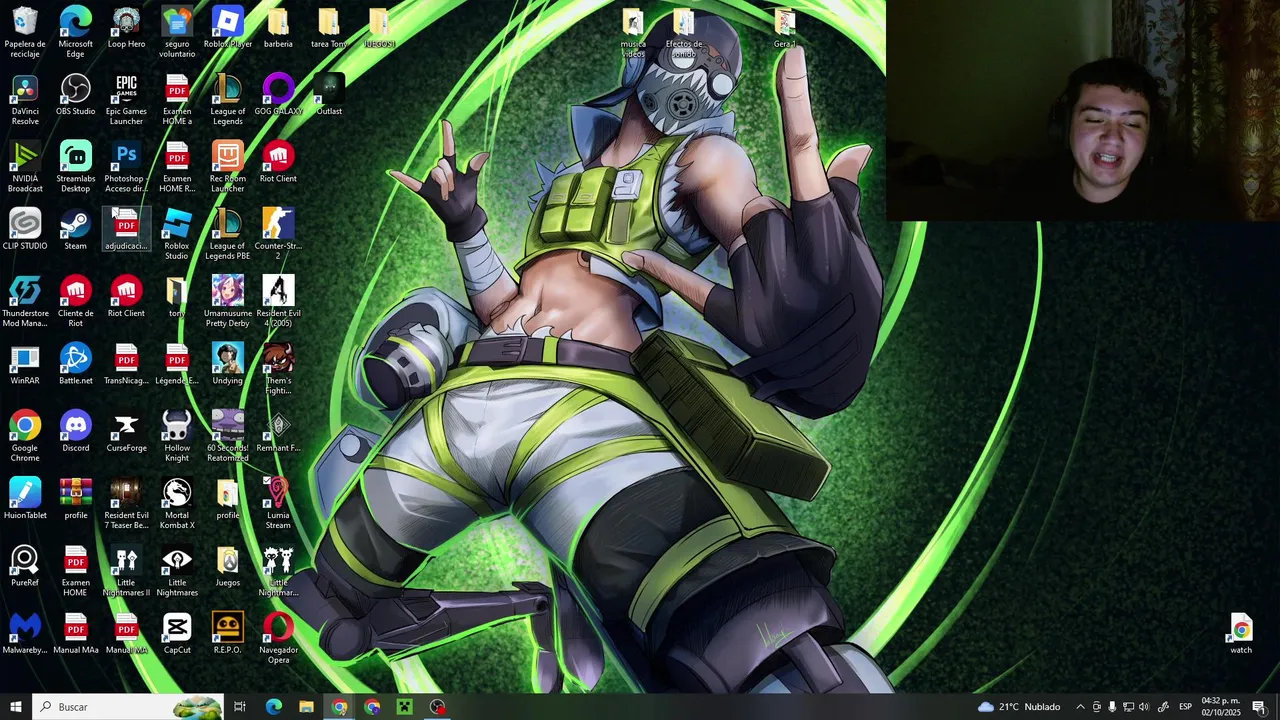Select the Resident Evil 7 Teaser shortcut

pos(126,503)
